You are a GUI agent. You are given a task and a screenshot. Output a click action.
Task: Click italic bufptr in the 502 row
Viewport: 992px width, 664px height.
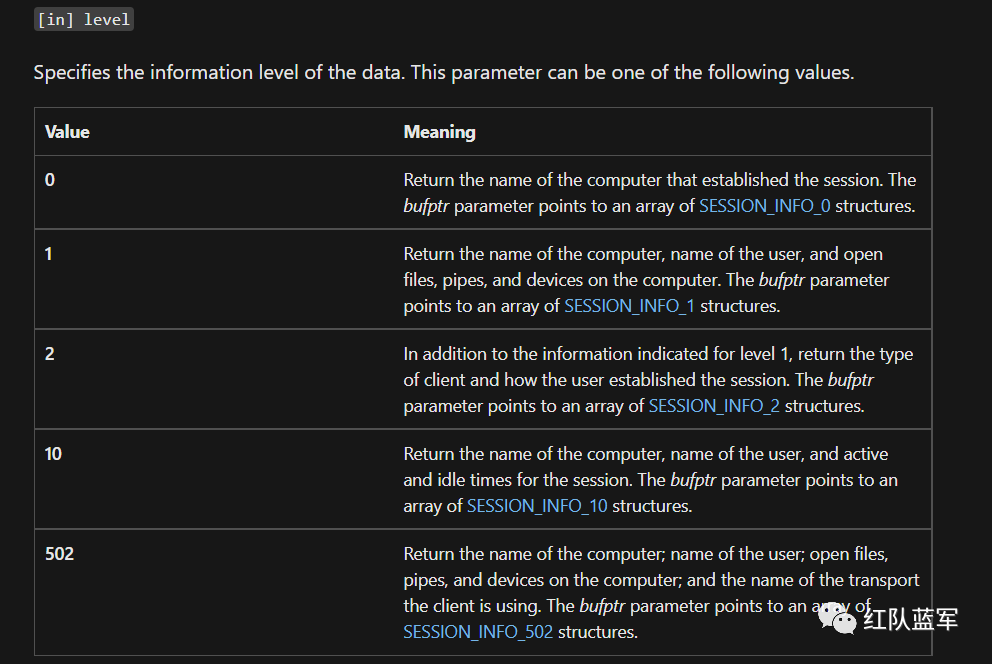pos(602,606)
